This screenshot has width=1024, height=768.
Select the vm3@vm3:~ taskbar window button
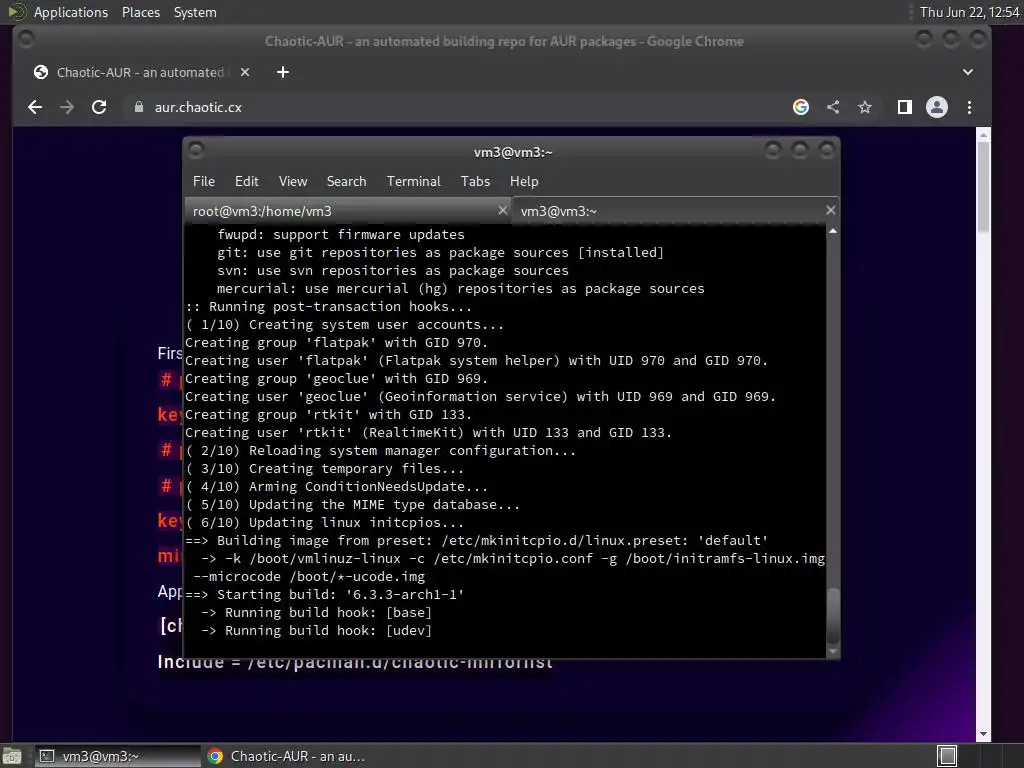coord(118,756)
